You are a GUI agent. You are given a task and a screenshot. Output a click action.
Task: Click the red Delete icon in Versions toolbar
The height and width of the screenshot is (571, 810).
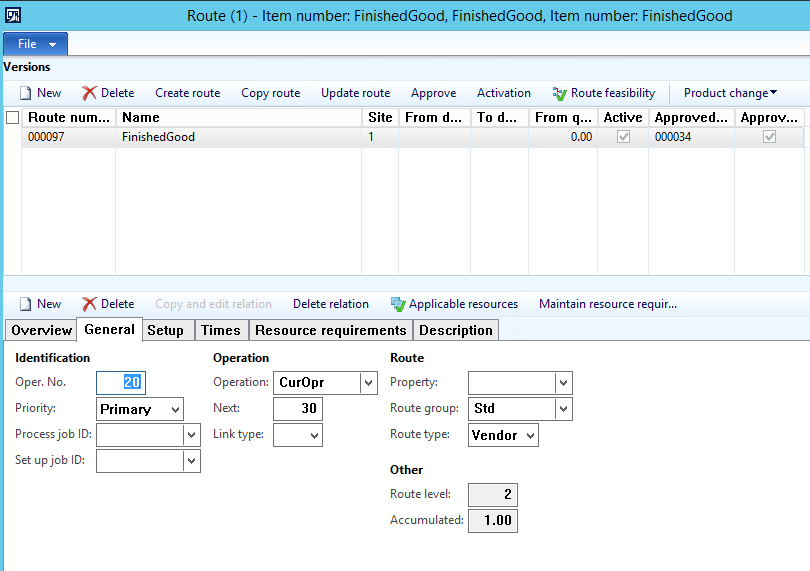(89, 93)
